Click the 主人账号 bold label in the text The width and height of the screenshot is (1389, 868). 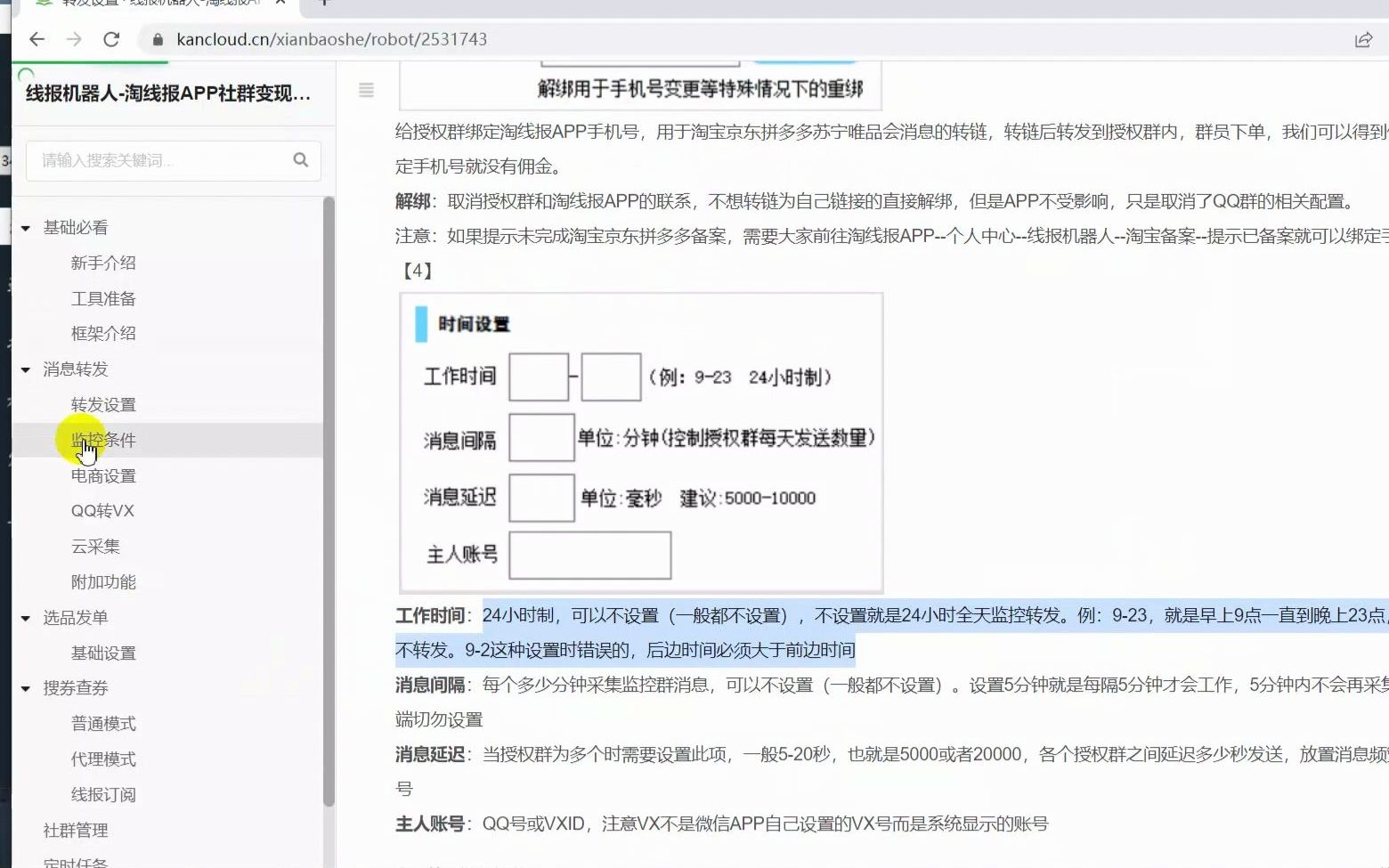tap(430, 823)
